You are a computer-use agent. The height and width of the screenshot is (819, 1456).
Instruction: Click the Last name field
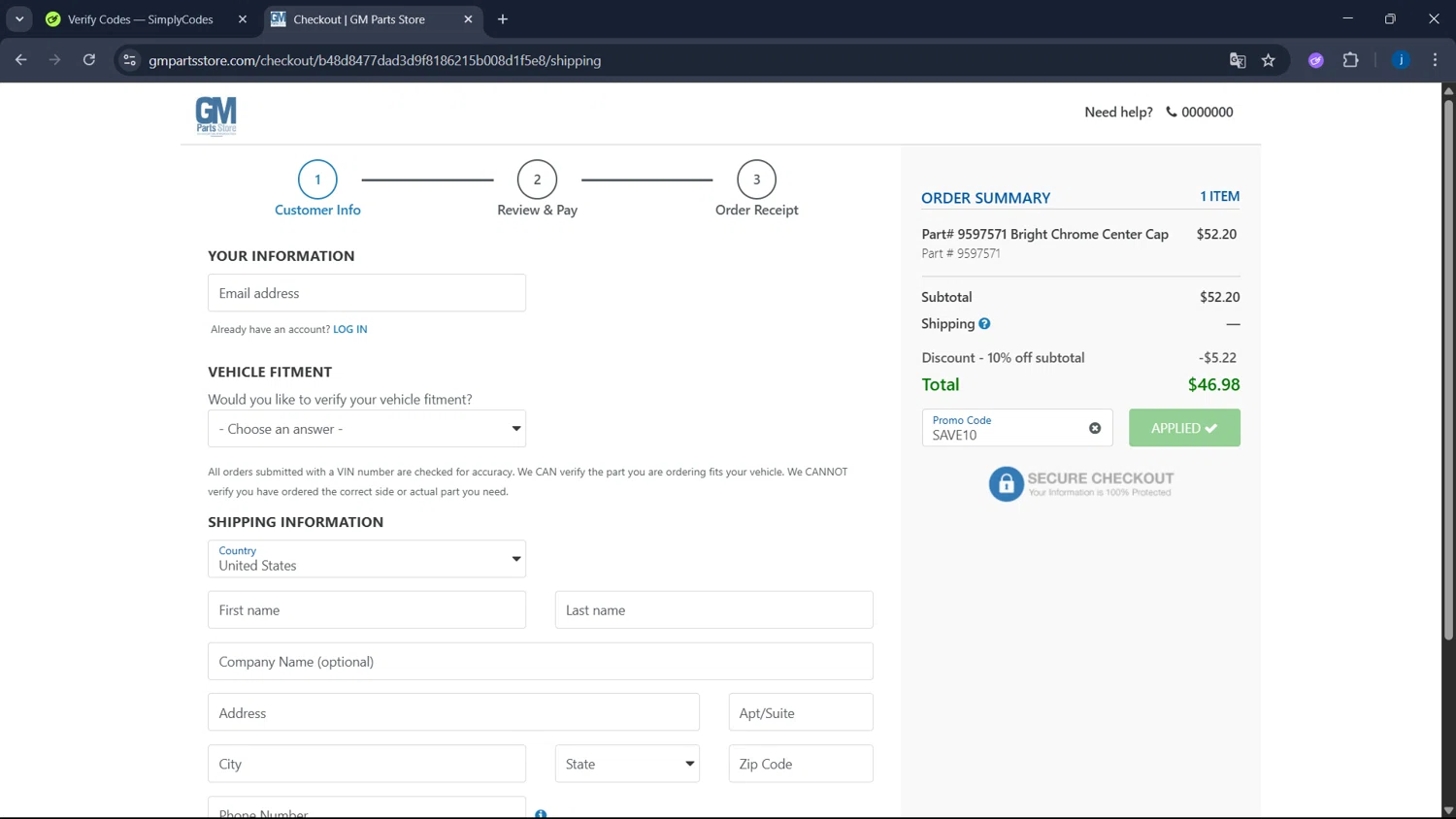714,610
